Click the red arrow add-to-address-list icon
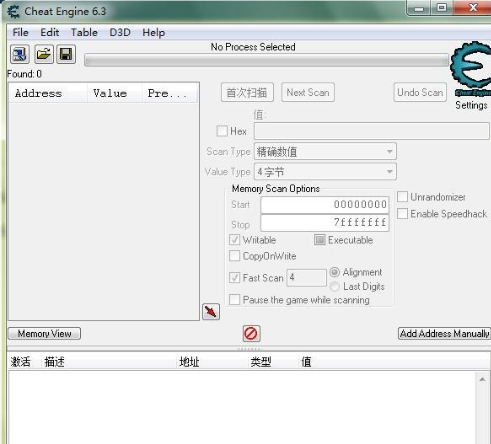 tap(211, 312)
